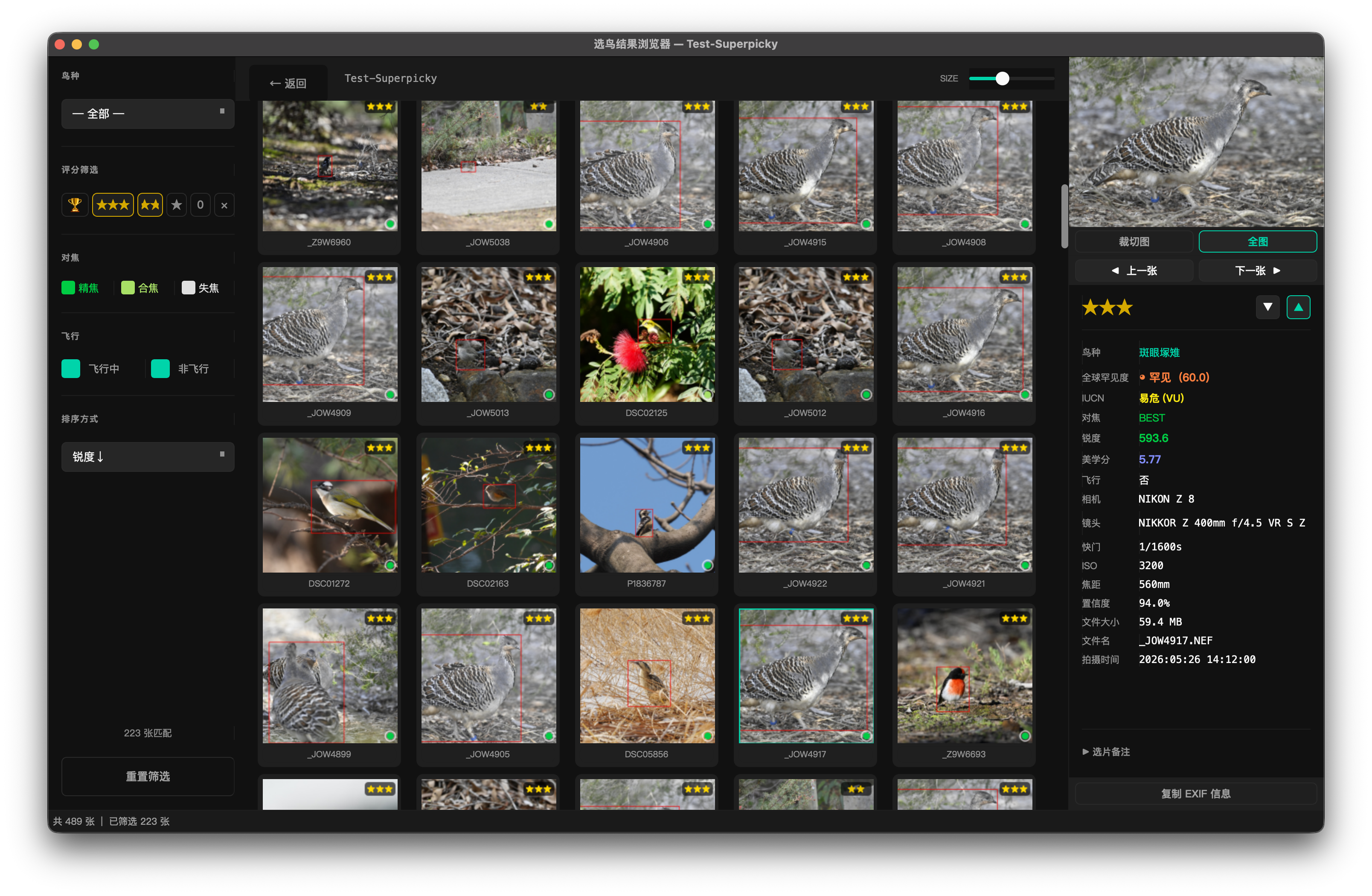Expand the 选片备注 notes section
The image size is (1372, 896).
pos(1106,753)
